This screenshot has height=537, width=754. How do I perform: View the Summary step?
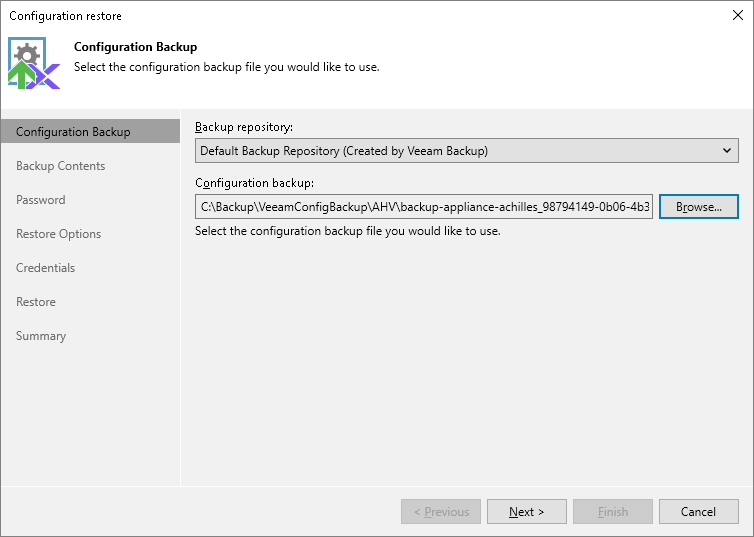[x=41, y=336]
